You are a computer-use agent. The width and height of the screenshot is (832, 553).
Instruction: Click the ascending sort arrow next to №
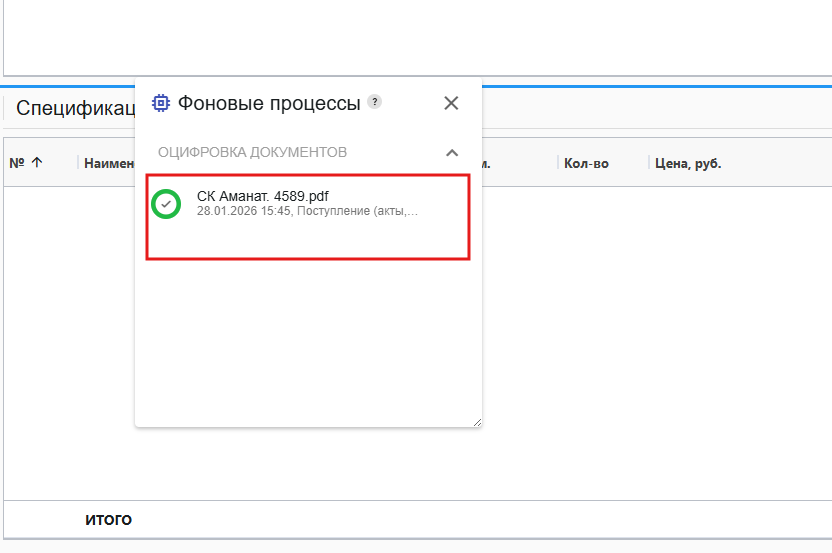[x=37, y=163]
